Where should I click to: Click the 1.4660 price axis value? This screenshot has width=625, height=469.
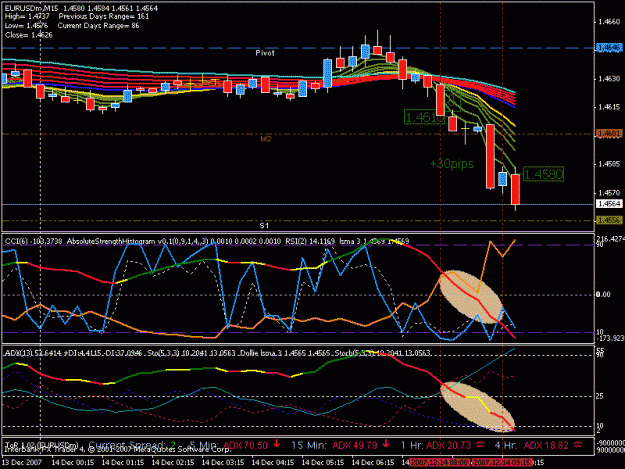pos(609,22)
